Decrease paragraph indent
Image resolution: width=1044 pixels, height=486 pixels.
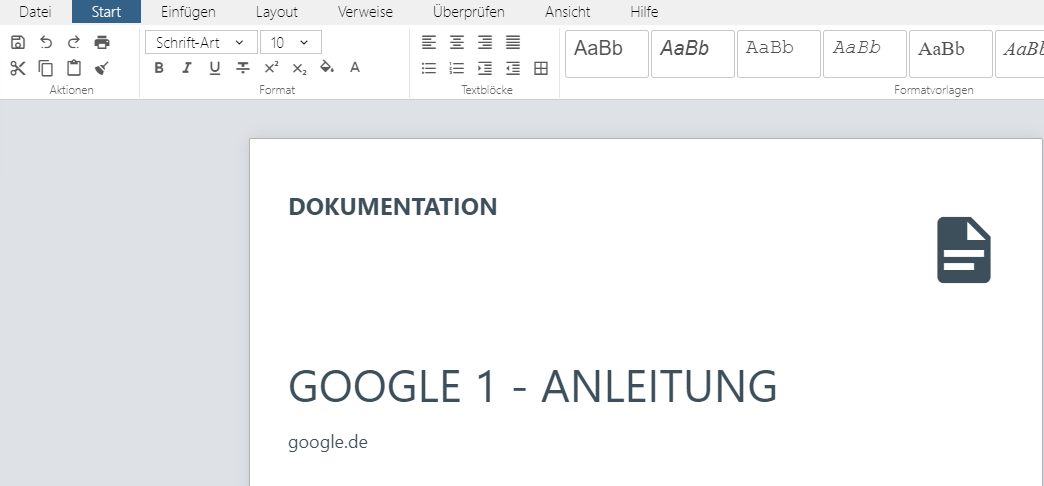click(x=513, y=68)
